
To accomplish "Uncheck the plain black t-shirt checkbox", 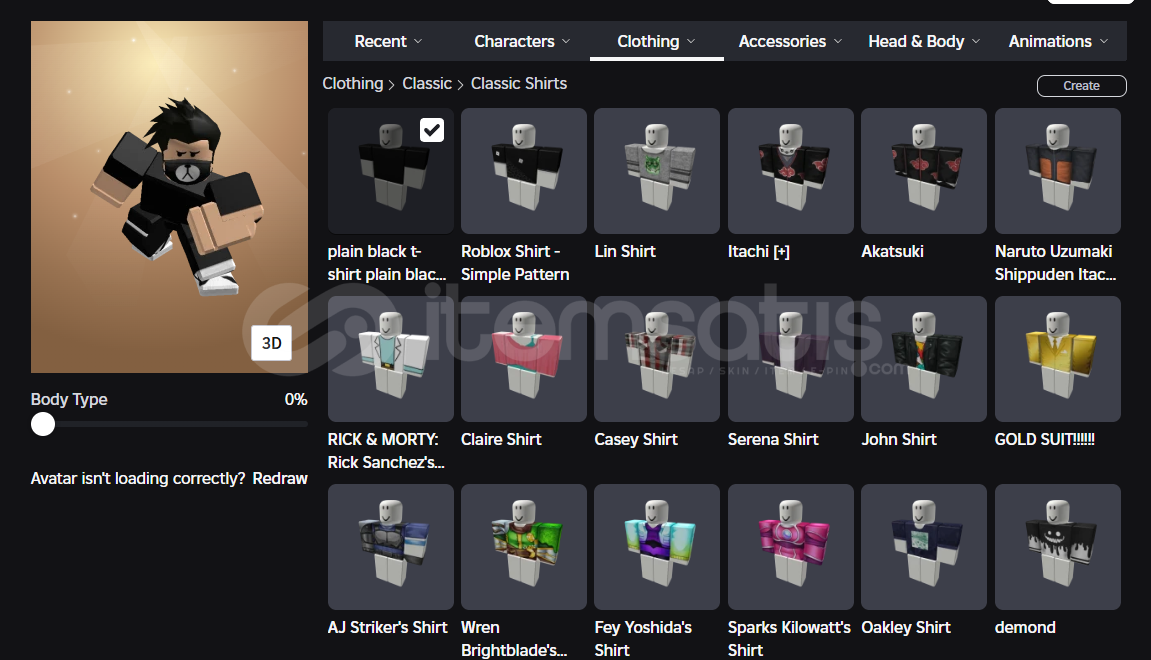I will point(432,130).
